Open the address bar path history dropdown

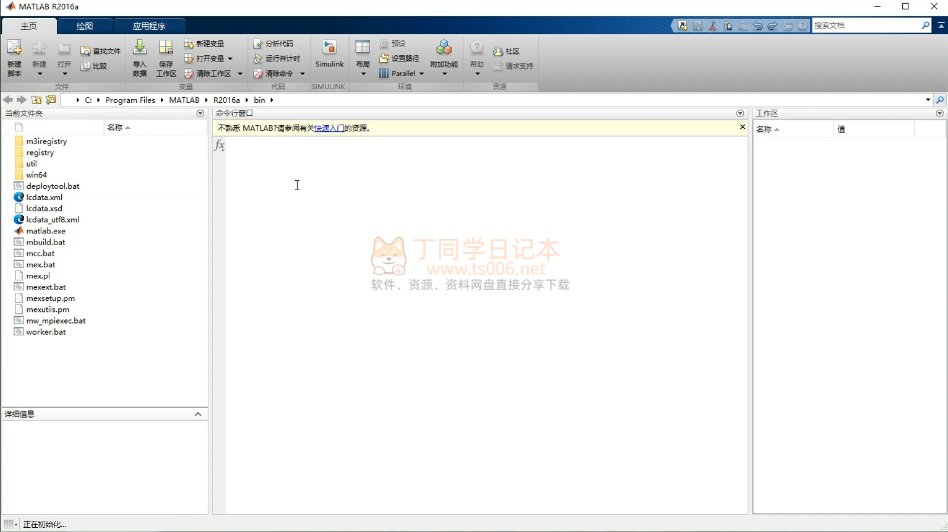click(928, 100)
